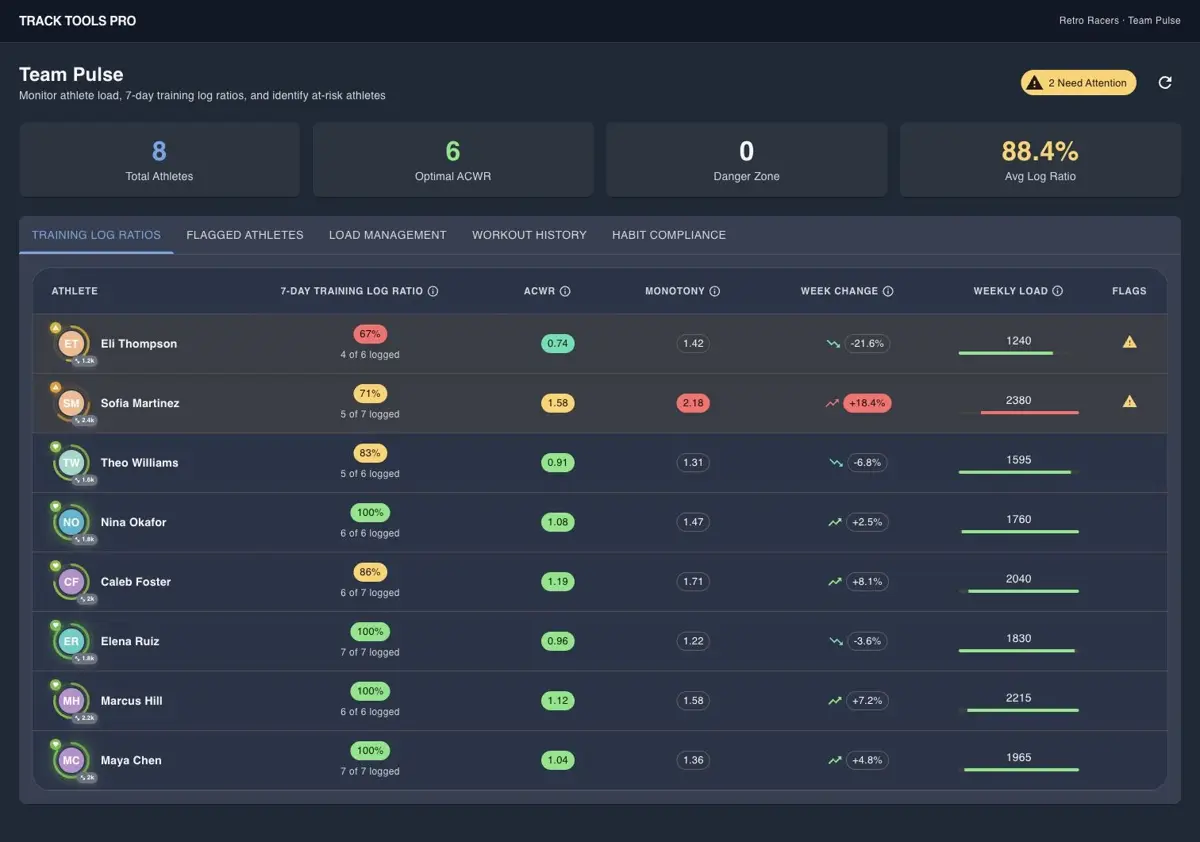Click Marcus Hill's monotony value 1.58
Viewport: 1200px width, 842px height.
click(693, 700)
